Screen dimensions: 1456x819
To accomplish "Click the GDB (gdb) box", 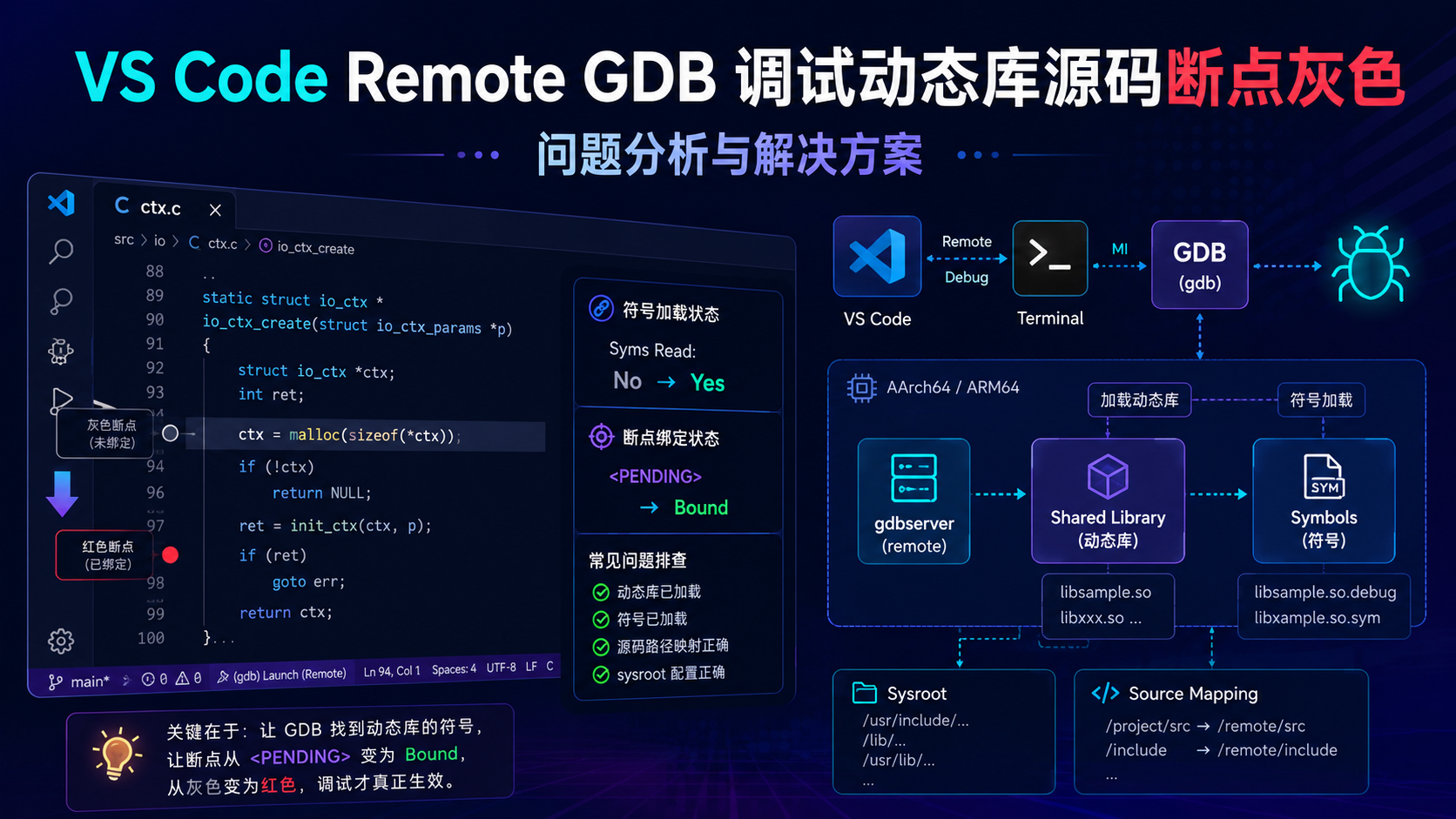I will pos(1199,265).
